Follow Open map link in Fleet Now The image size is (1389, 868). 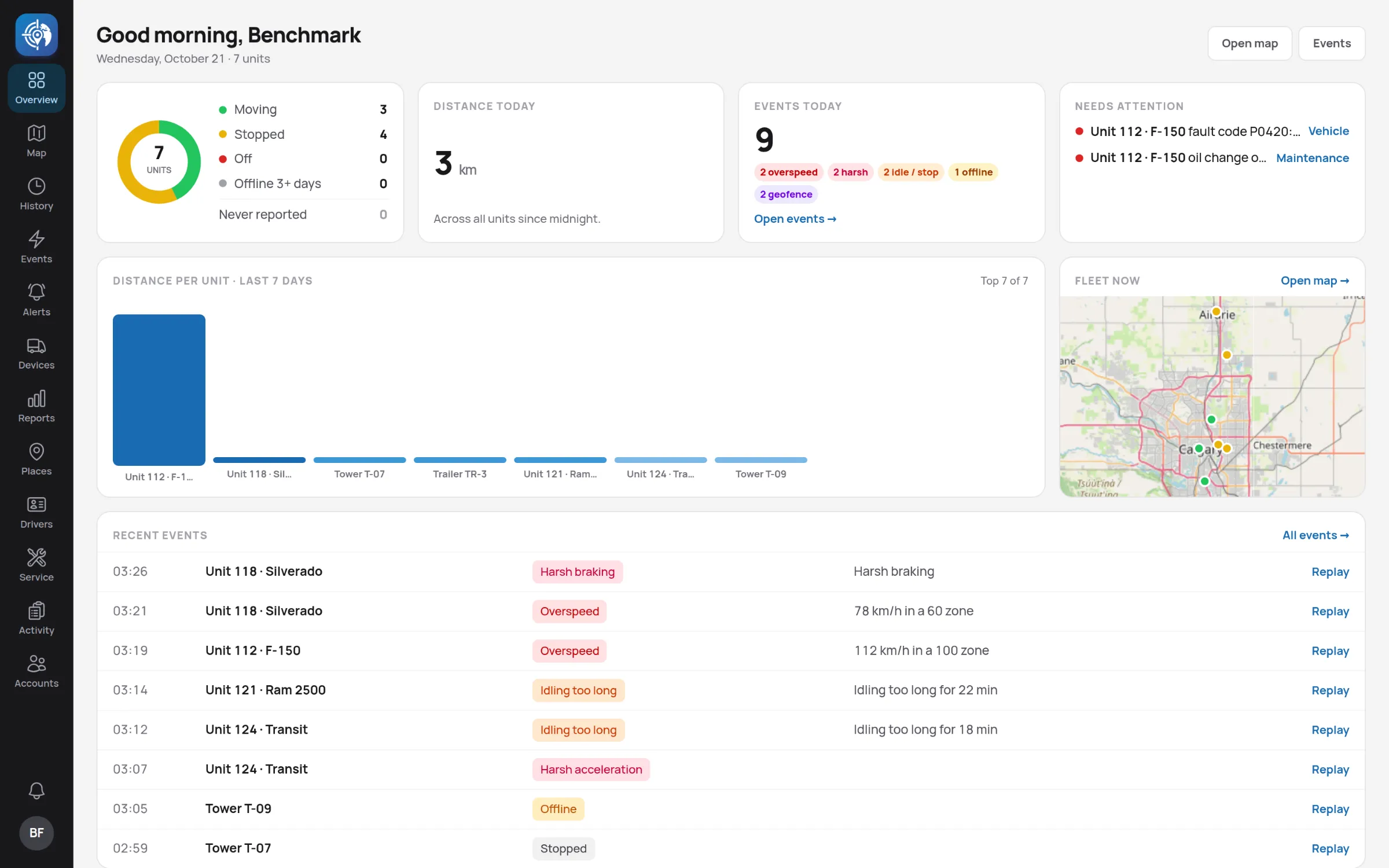1315,281
